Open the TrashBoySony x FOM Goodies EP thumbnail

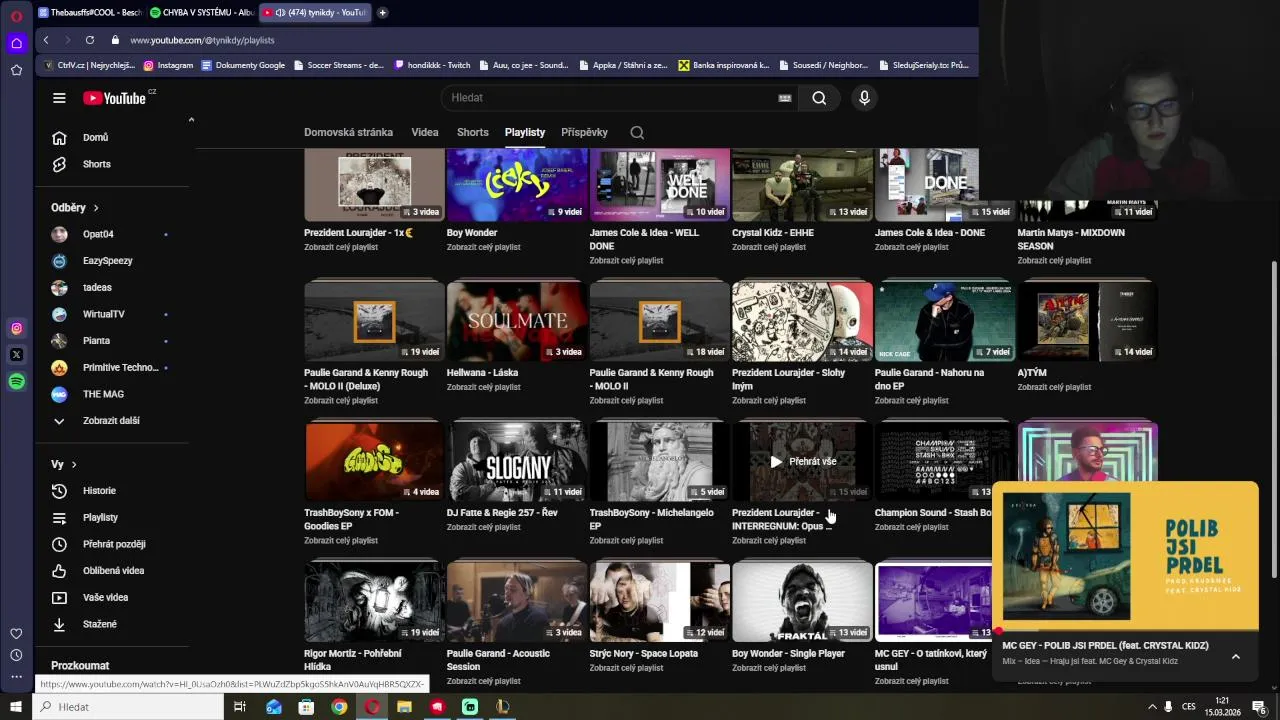(374, 461)
